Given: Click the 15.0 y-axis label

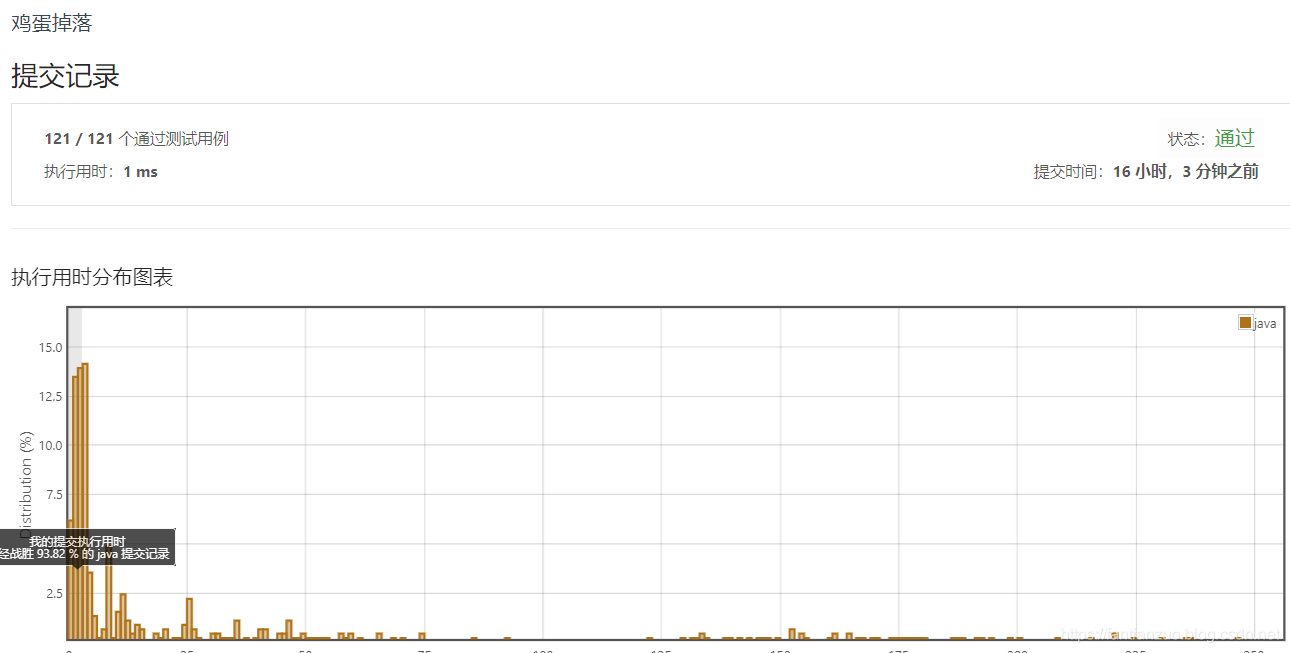Looking at the screenshot, I should point(50,347).
